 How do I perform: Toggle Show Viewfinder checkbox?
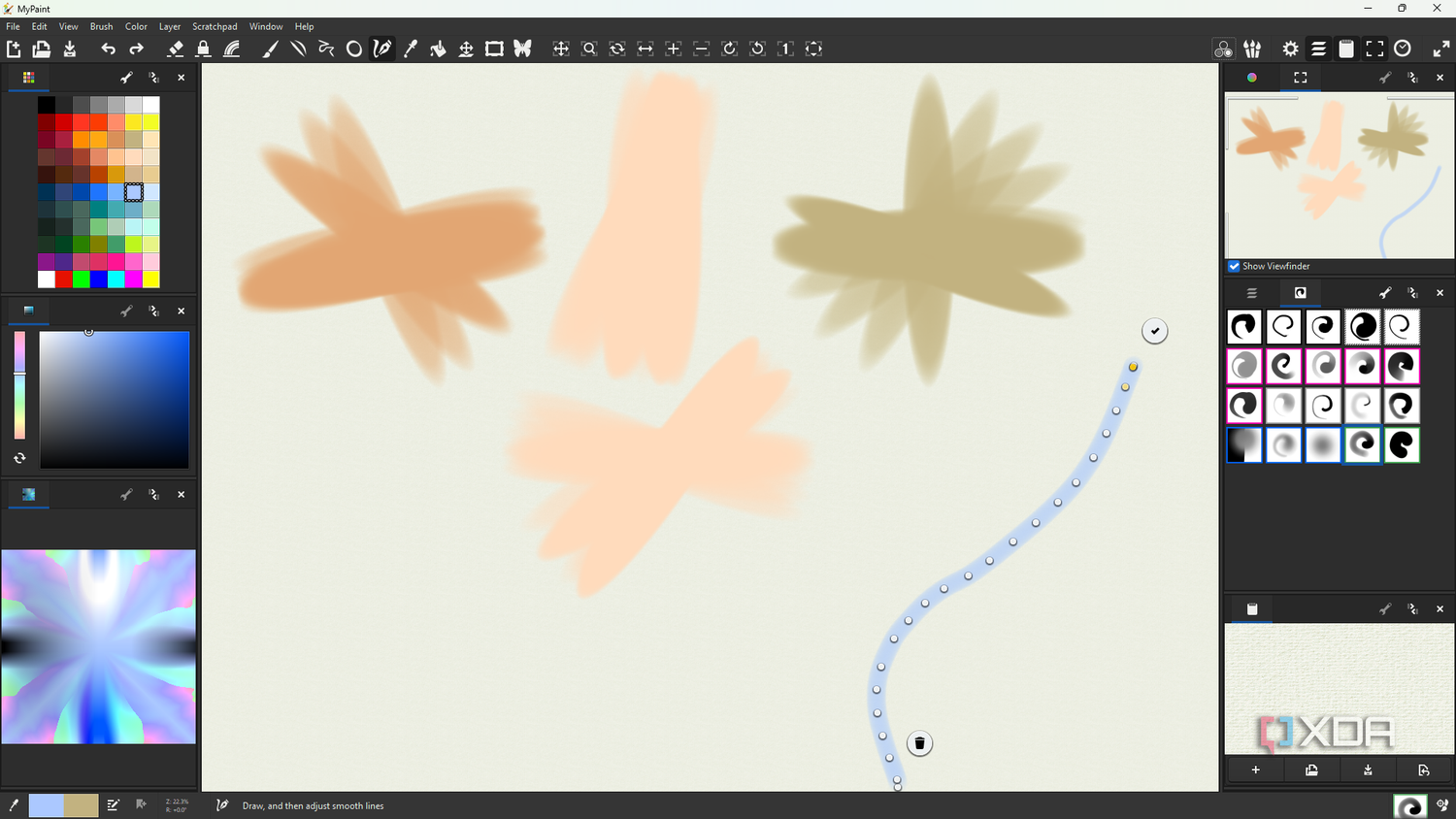[x=1234, y=266]
